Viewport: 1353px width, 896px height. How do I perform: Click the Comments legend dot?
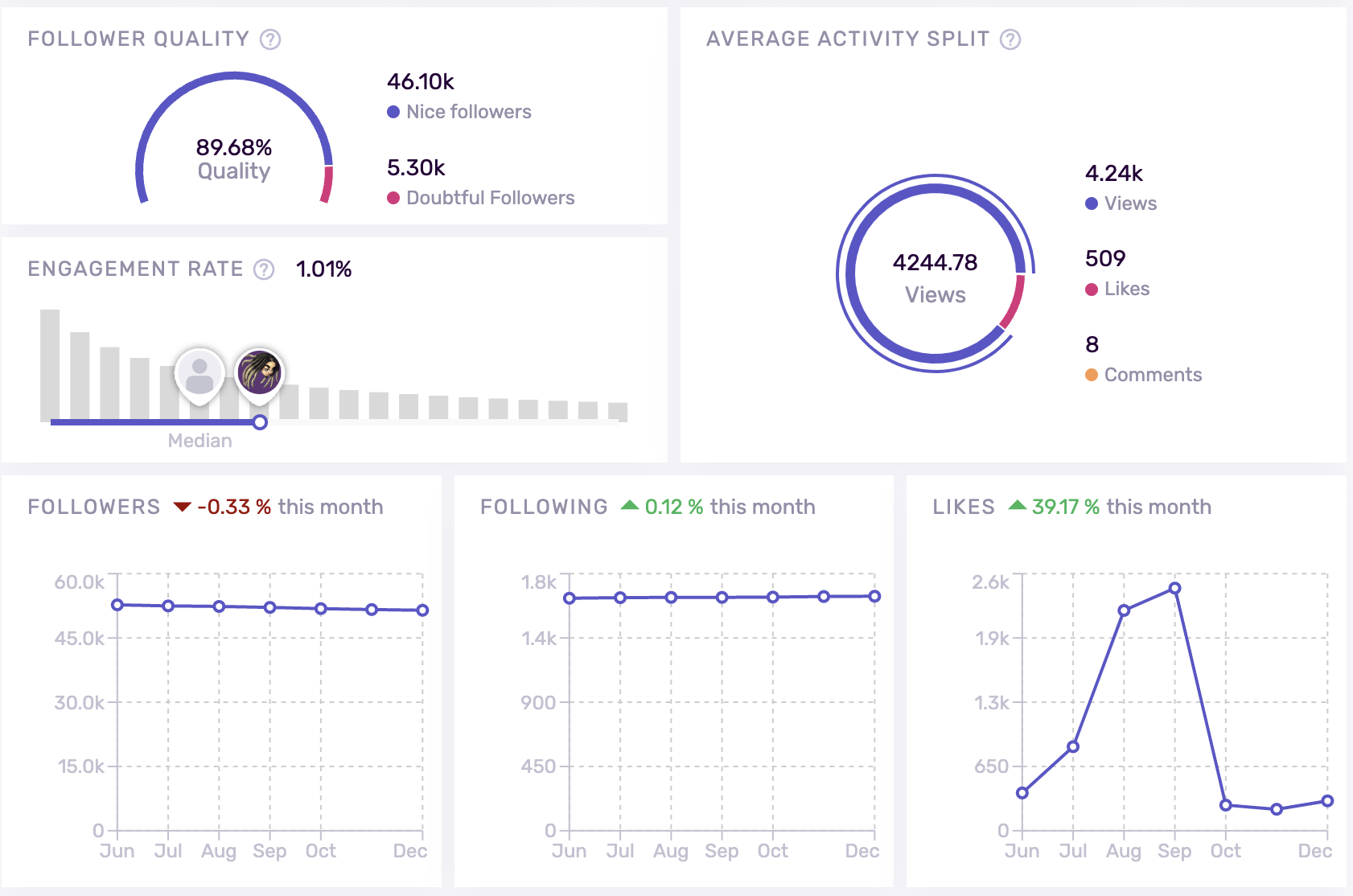click(1091, 375)
